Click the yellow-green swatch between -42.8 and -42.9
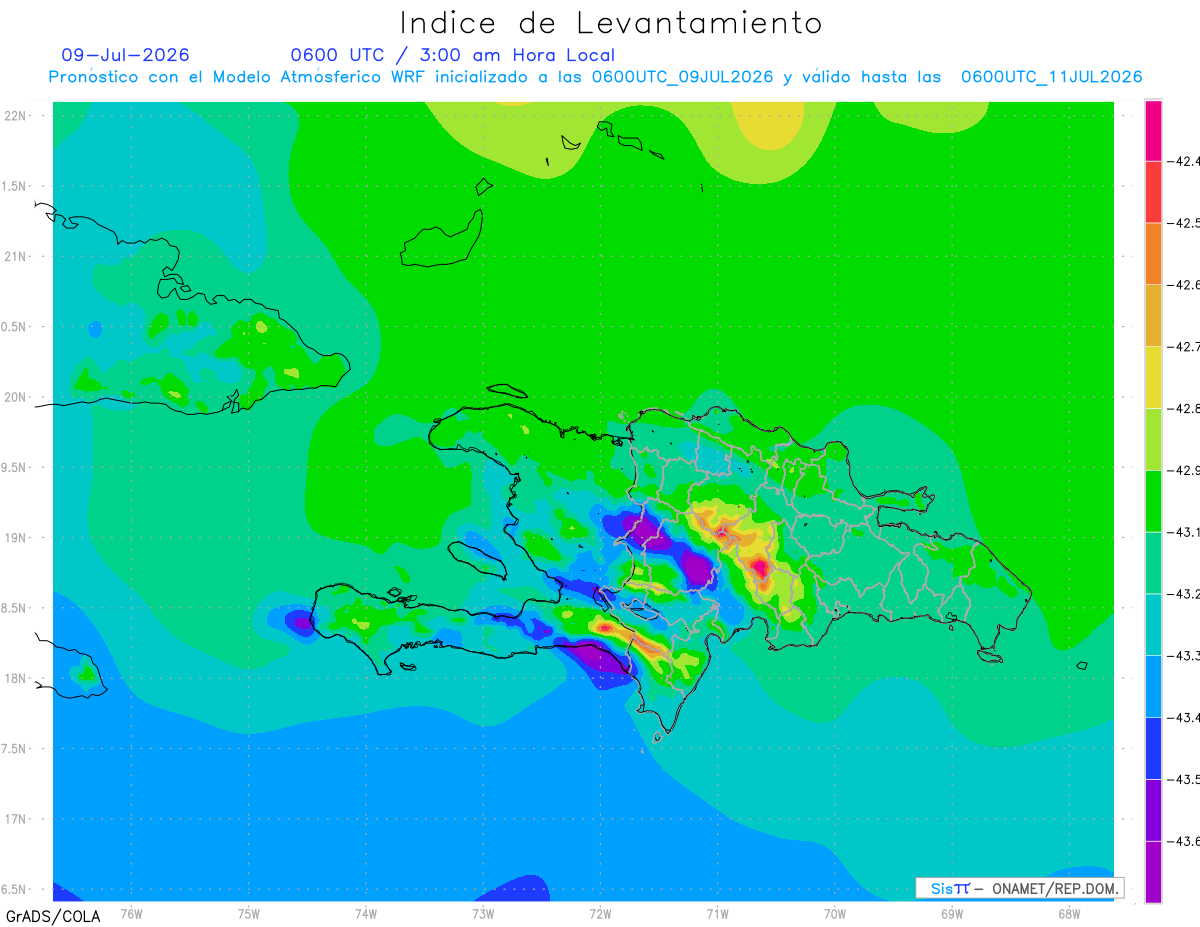The width and height of the screenshot is (1200, 927). pyautogui.click(x=1153, y=440)
